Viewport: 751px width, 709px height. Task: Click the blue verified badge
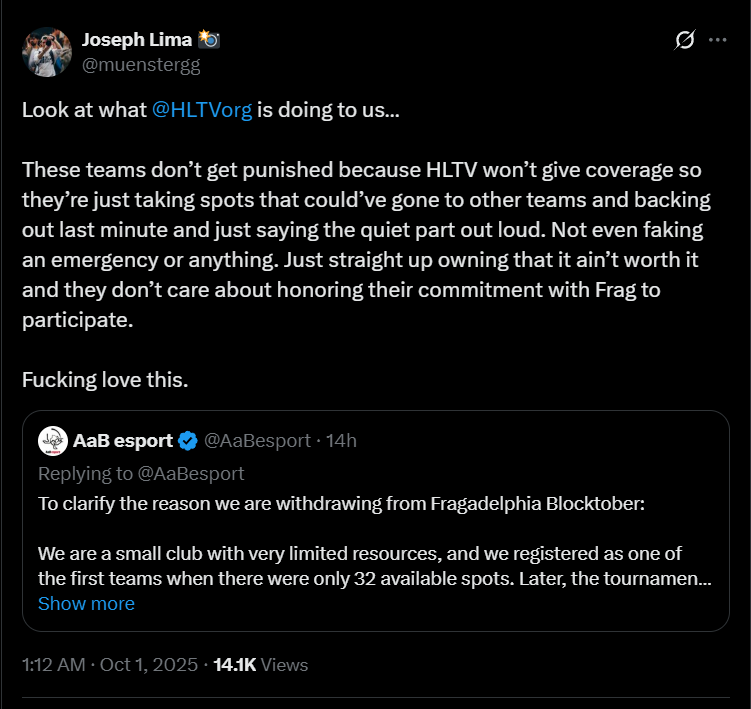tap(187, 440)
